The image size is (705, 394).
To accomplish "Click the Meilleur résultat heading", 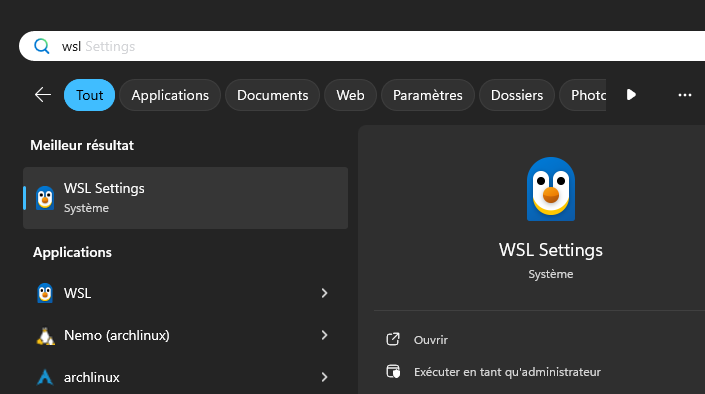I will pyautogui.click(x=82, y=145).
